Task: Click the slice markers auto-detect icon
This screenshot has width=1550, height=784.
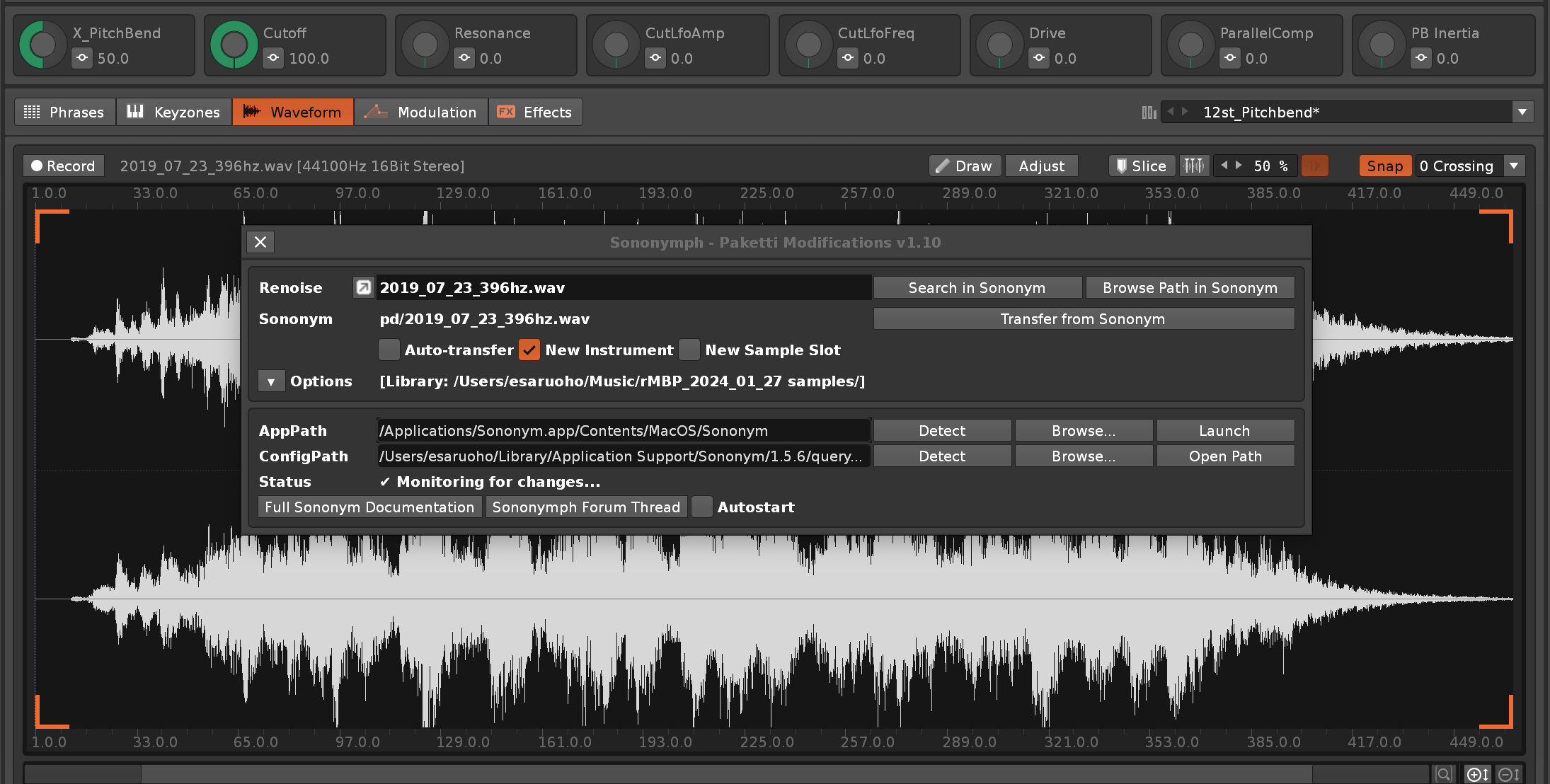Action: (1194, 166)
